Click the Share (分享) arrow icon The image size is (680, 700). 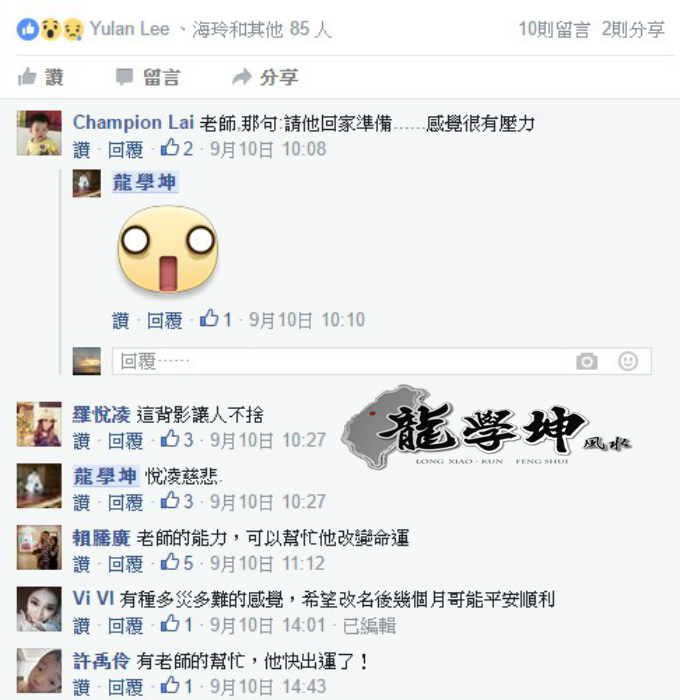coord(242,77)
